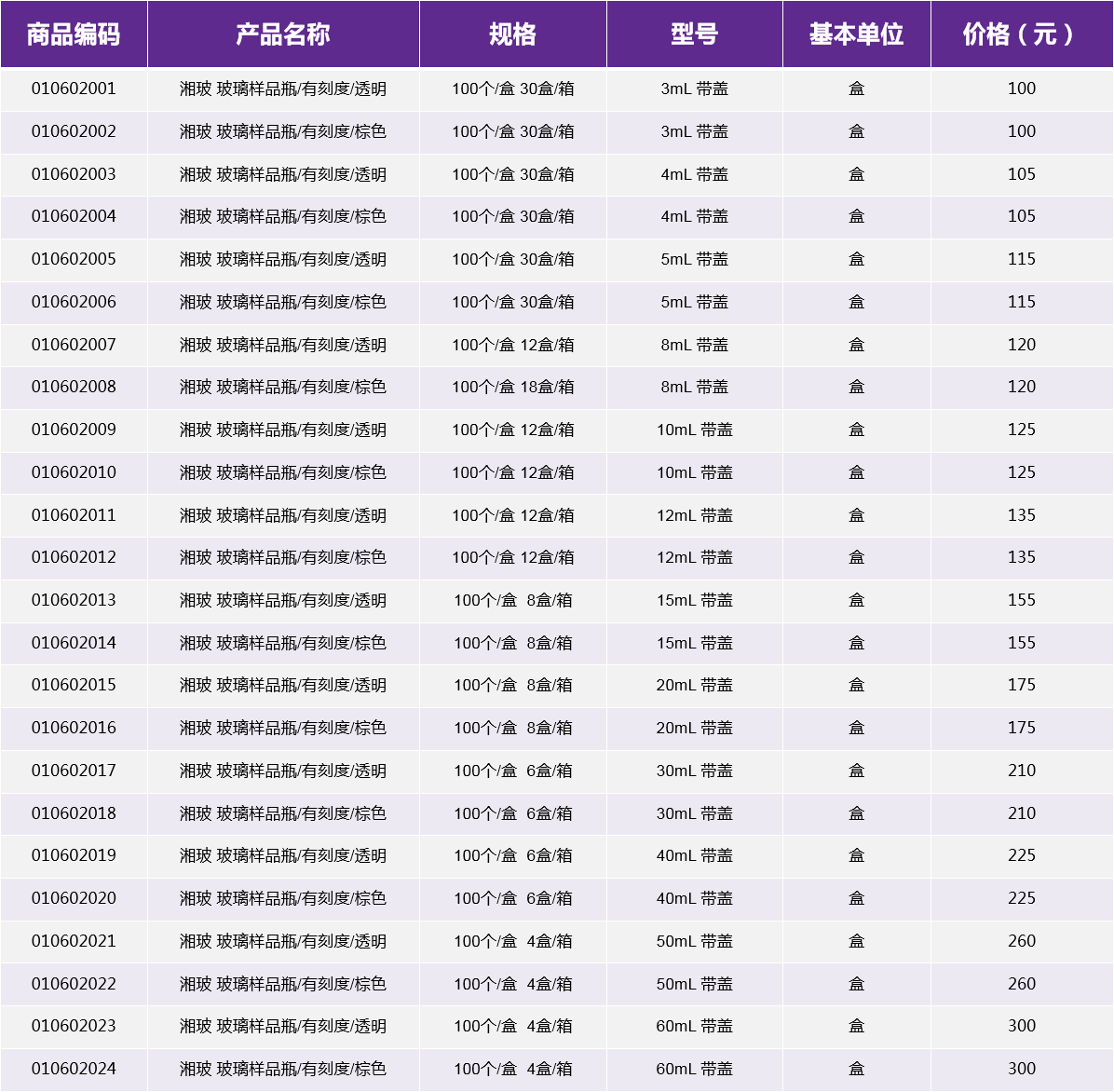Screen dimensions: 1114x1092
Task: Select product code 010602016
Action: (x=74, y=728)
